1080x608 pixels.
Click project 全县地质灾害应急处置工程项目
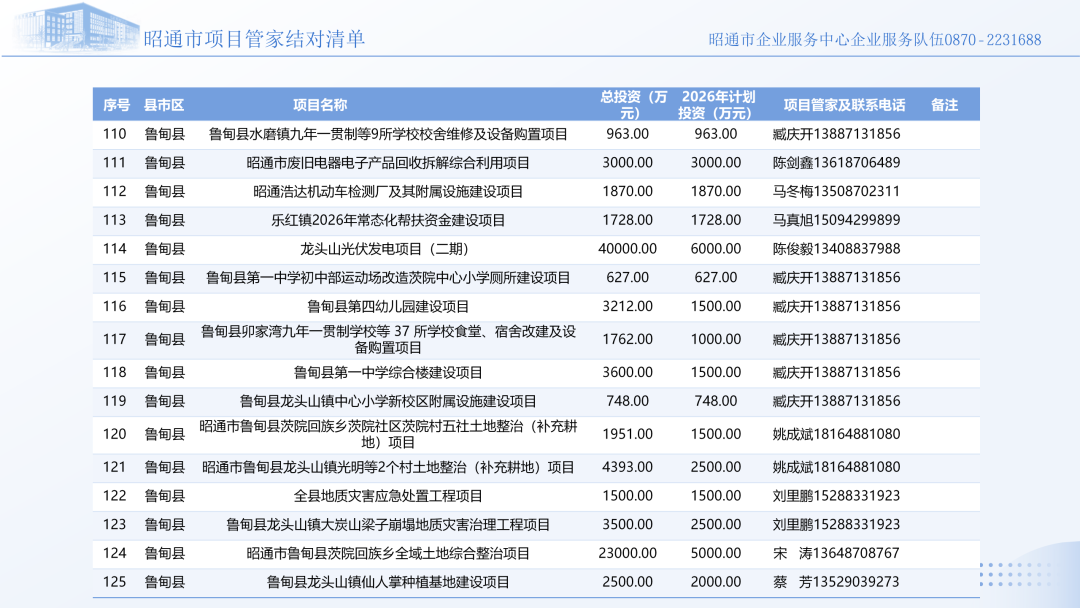(x=388, y=496)
